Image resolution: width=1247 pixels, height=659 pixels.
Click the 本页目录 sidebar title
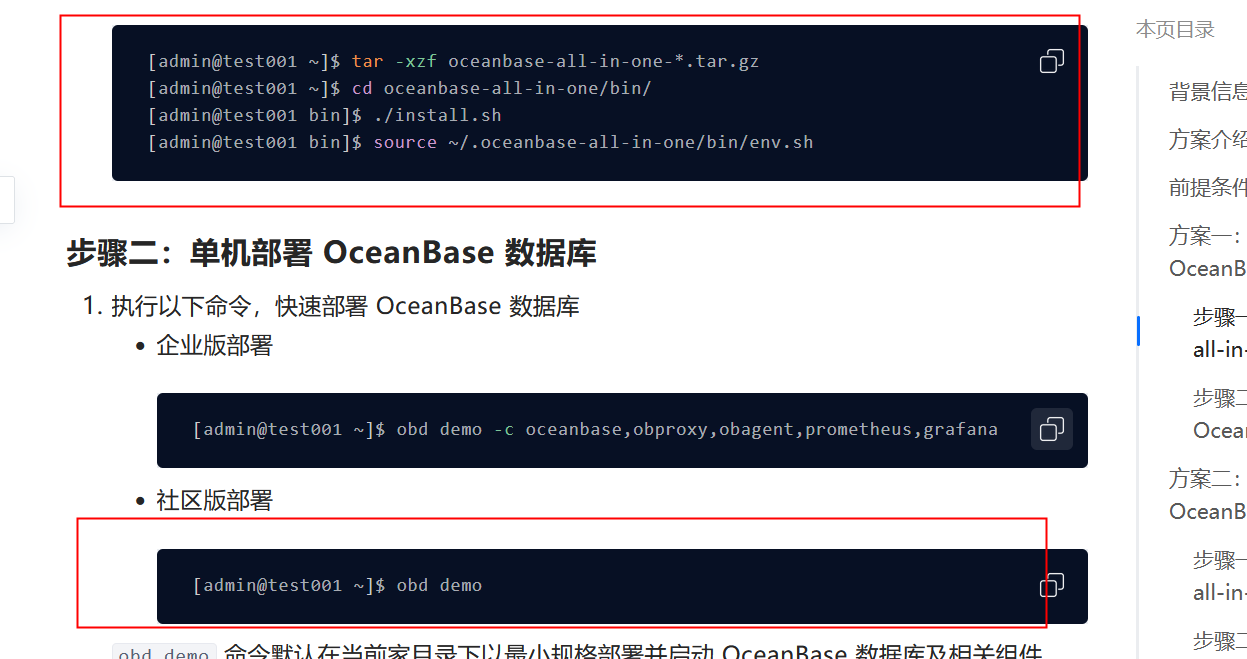pos(1175,30)
